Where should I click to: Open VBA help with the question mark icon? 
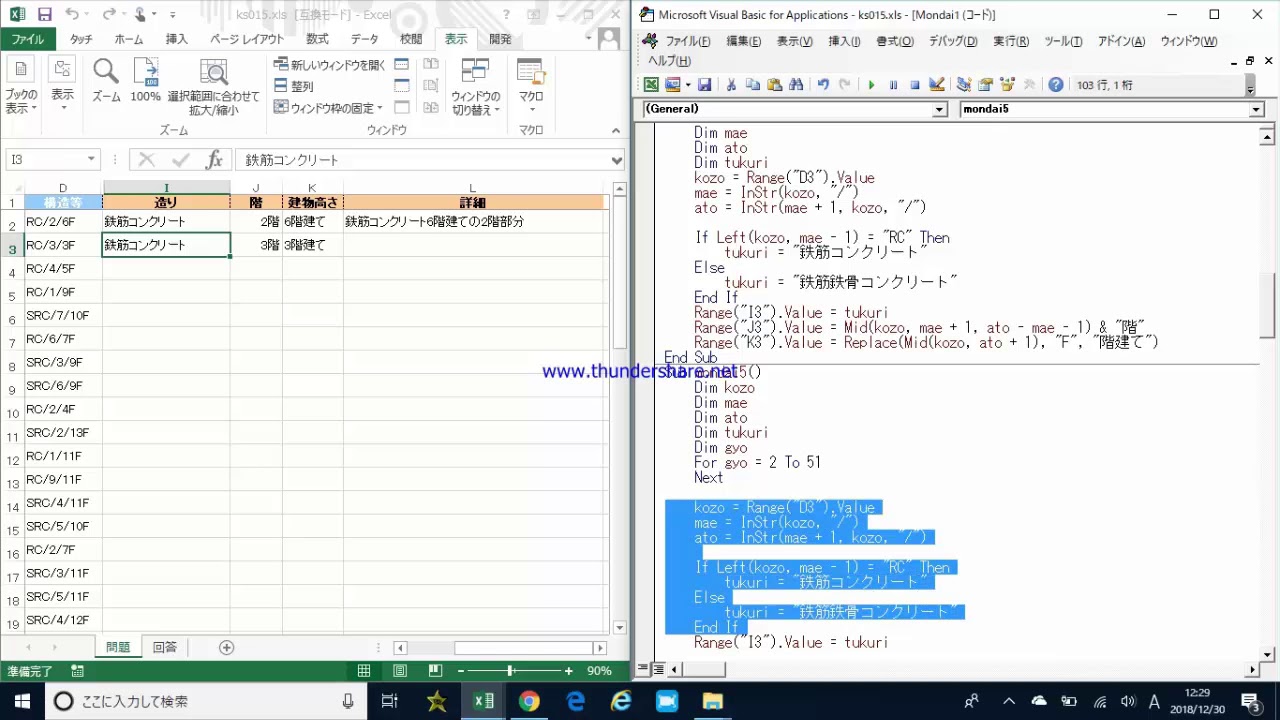coord(1056,85)
